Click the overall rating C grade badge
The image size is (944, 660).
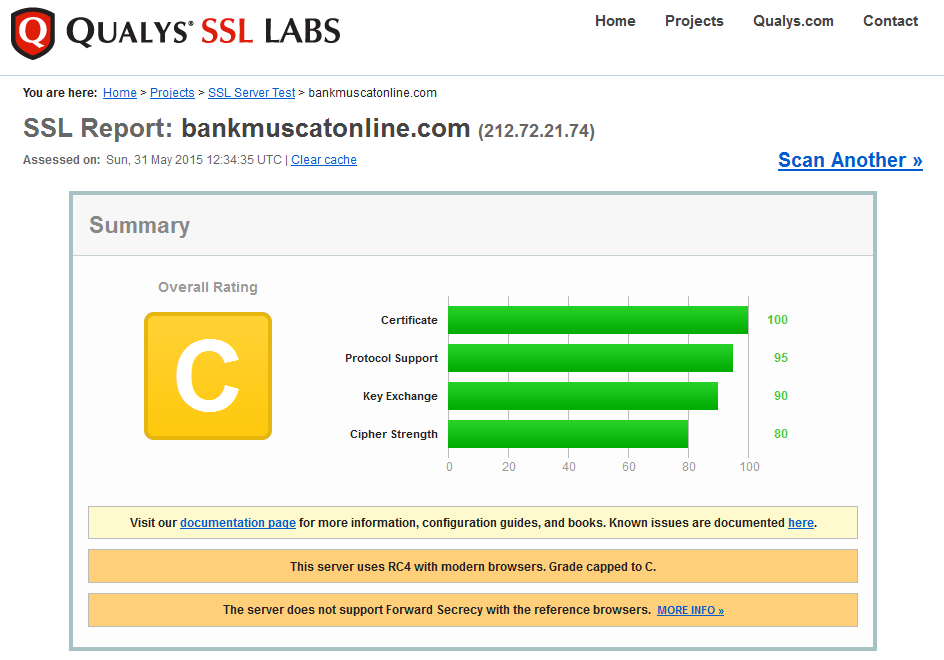point(208,376)
